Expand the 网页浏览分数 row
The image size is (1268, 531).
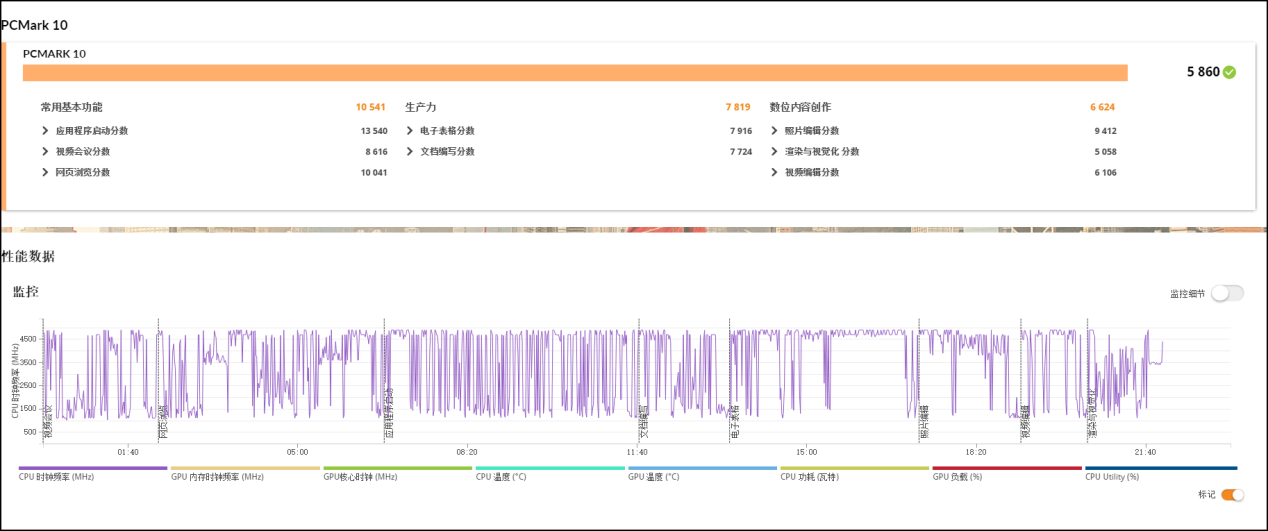coord(46,173)
